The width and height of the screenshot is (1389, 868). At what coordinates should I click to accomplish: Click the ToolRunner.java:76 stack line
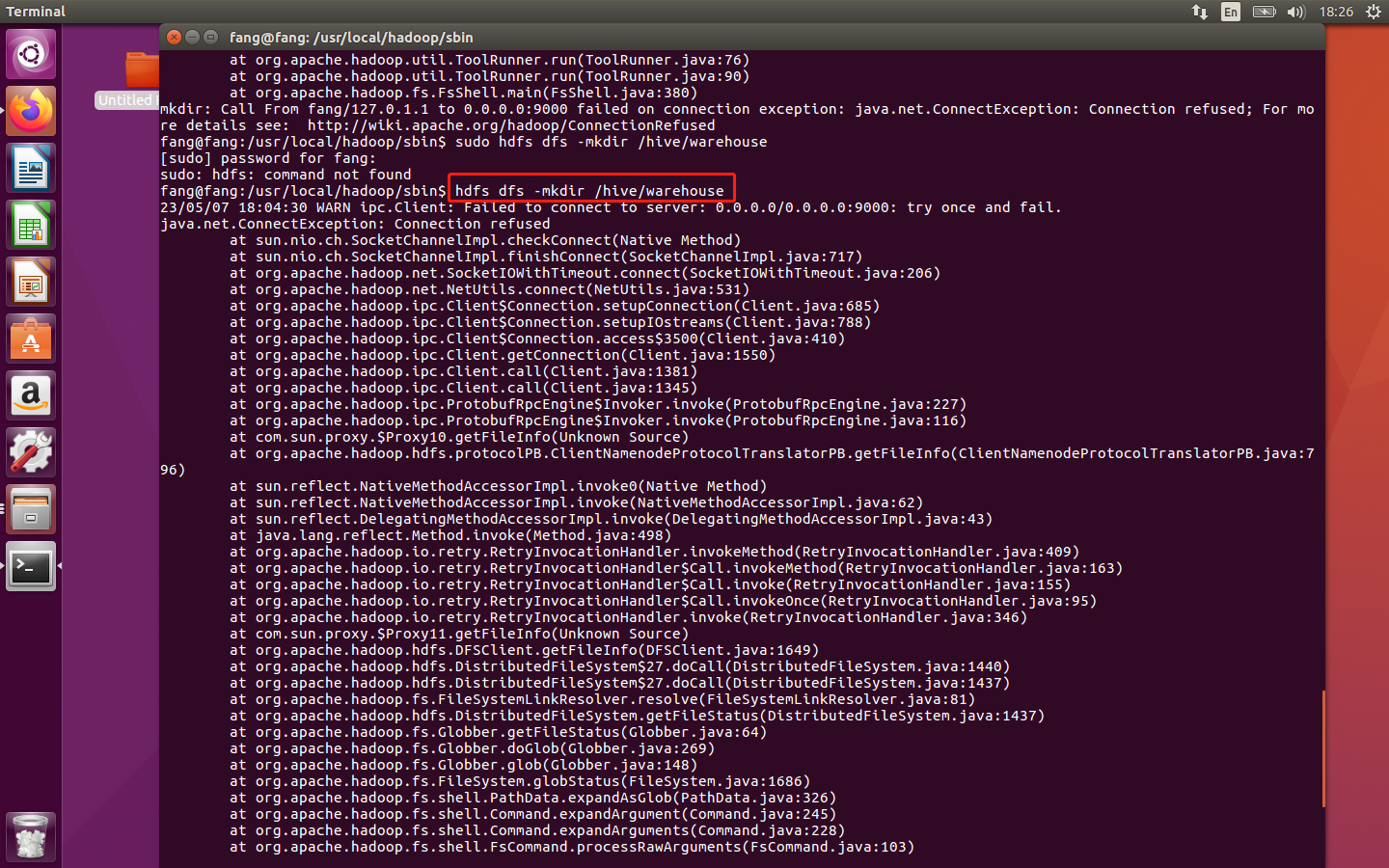click(489, 60)
